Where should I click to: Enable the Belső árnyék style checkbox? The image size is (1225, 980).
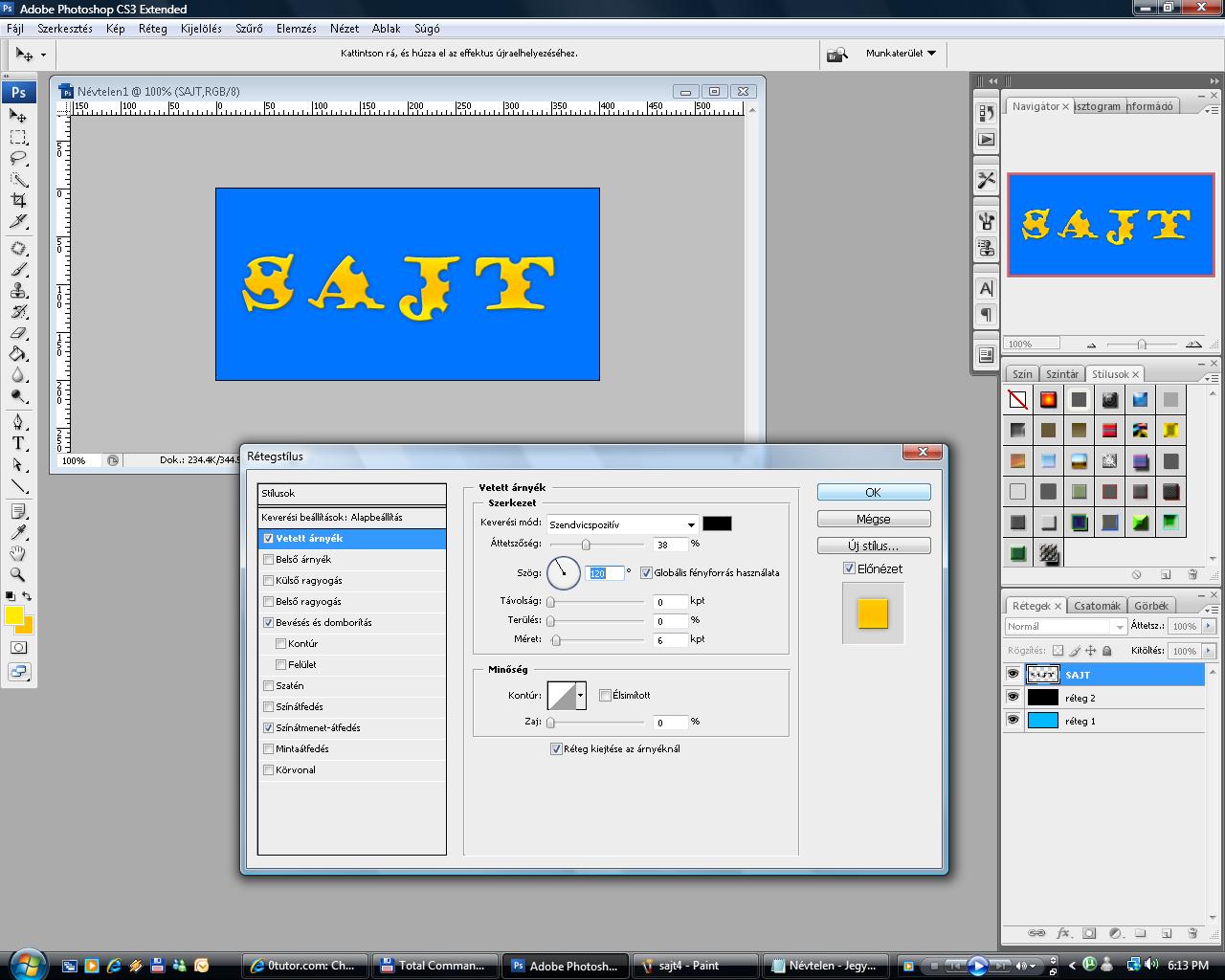point(269,559)
